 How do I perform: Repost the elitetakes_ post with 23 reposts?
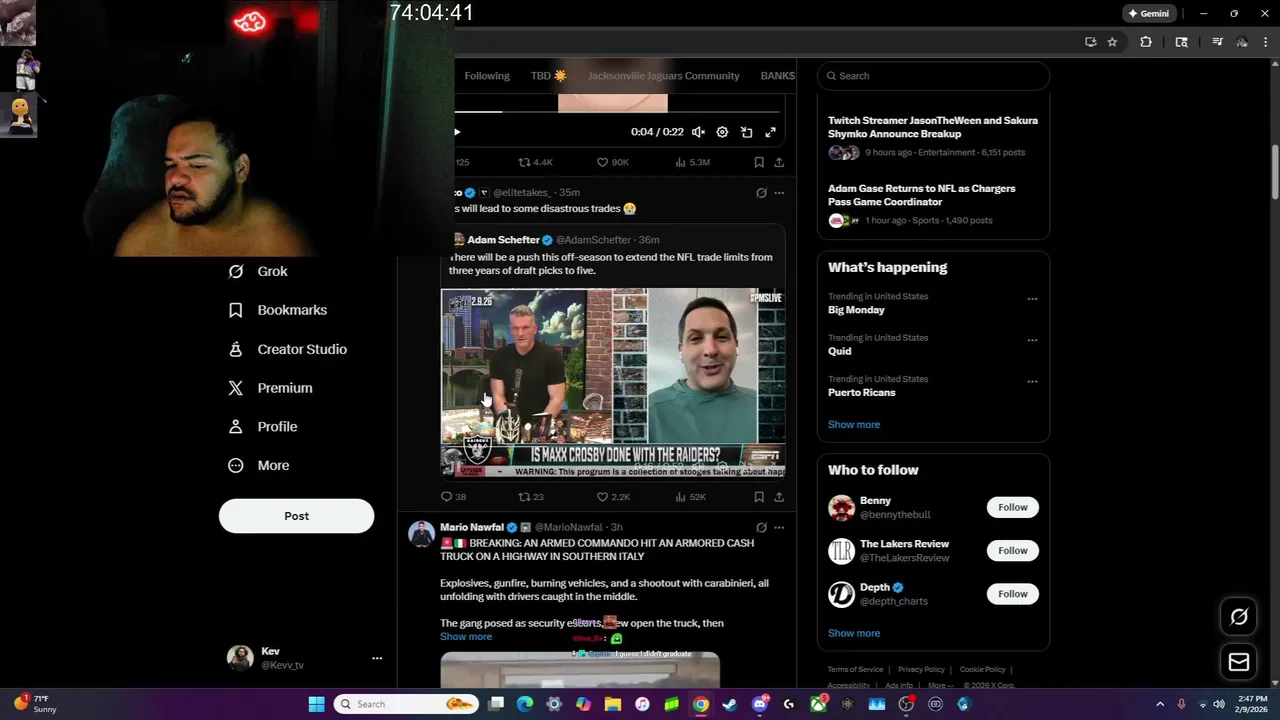click(x=531, y=497)
